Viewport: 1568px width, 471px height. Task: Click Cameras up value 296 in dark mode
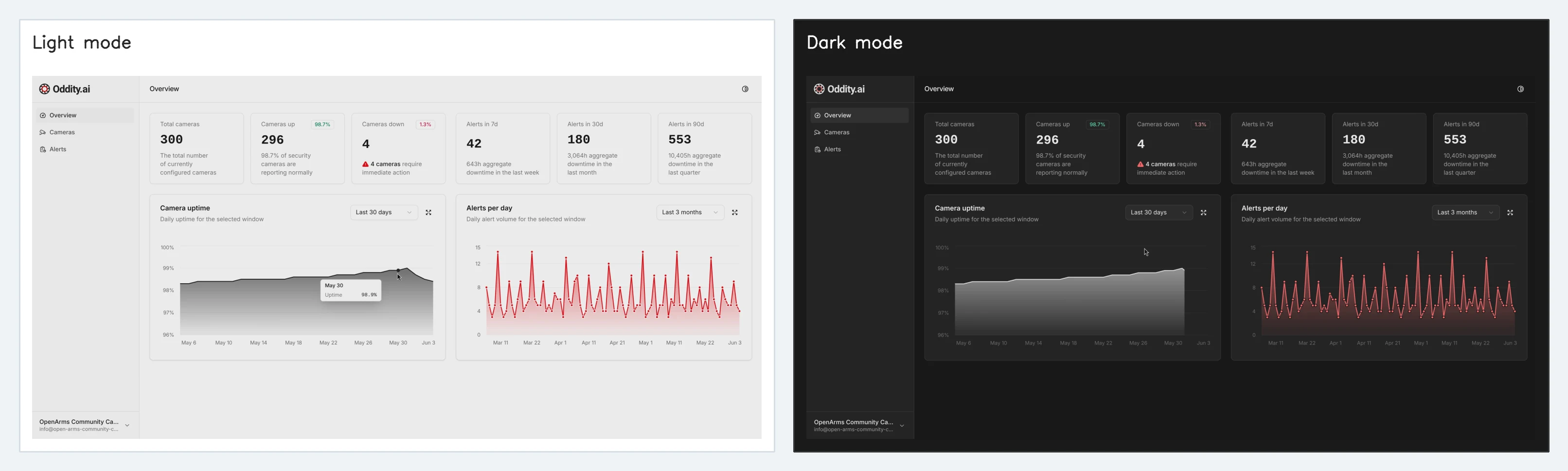click(1048, 140)
